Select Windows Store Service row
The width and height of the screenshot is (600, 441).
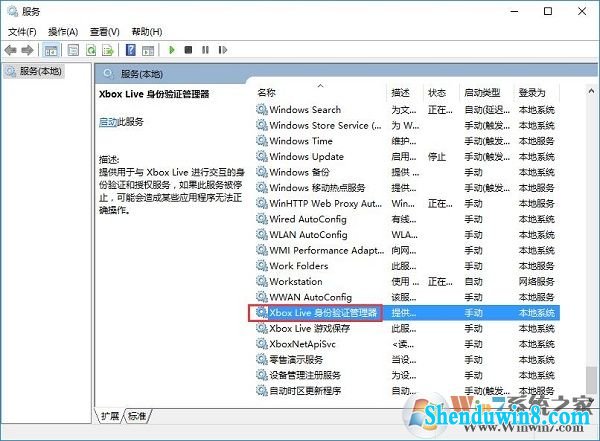(x=408, y=126)
